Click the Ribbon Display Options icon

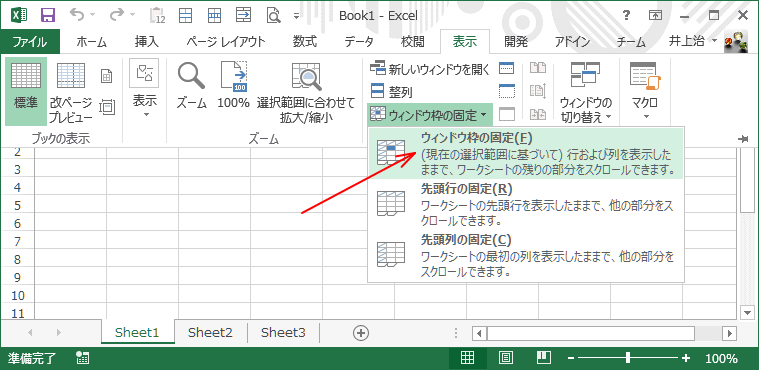655,15
